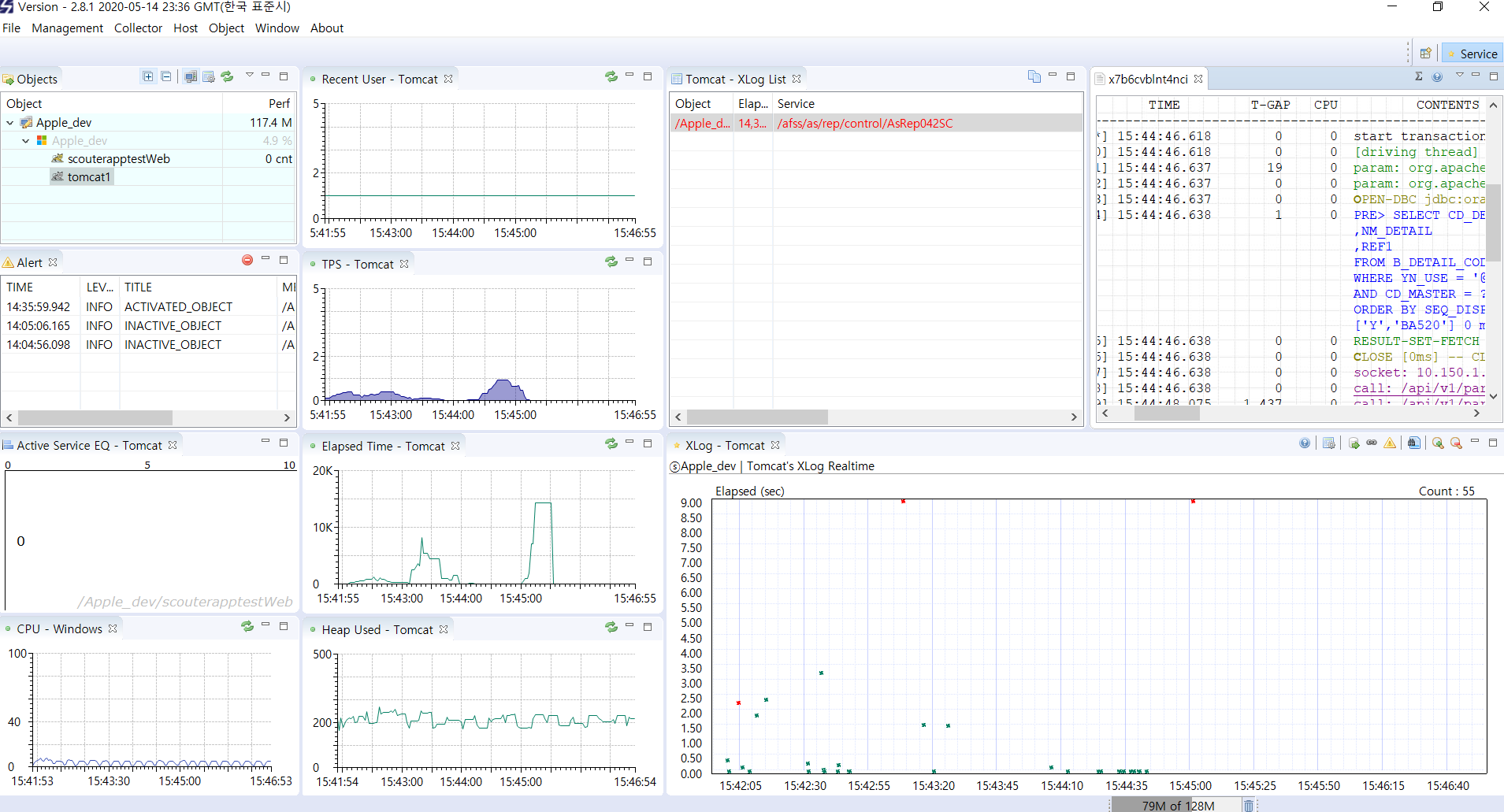Viewport: 1504px width, 812px height.
Task: Click the 79M of 128M heap status bar
Action: 1177,805
